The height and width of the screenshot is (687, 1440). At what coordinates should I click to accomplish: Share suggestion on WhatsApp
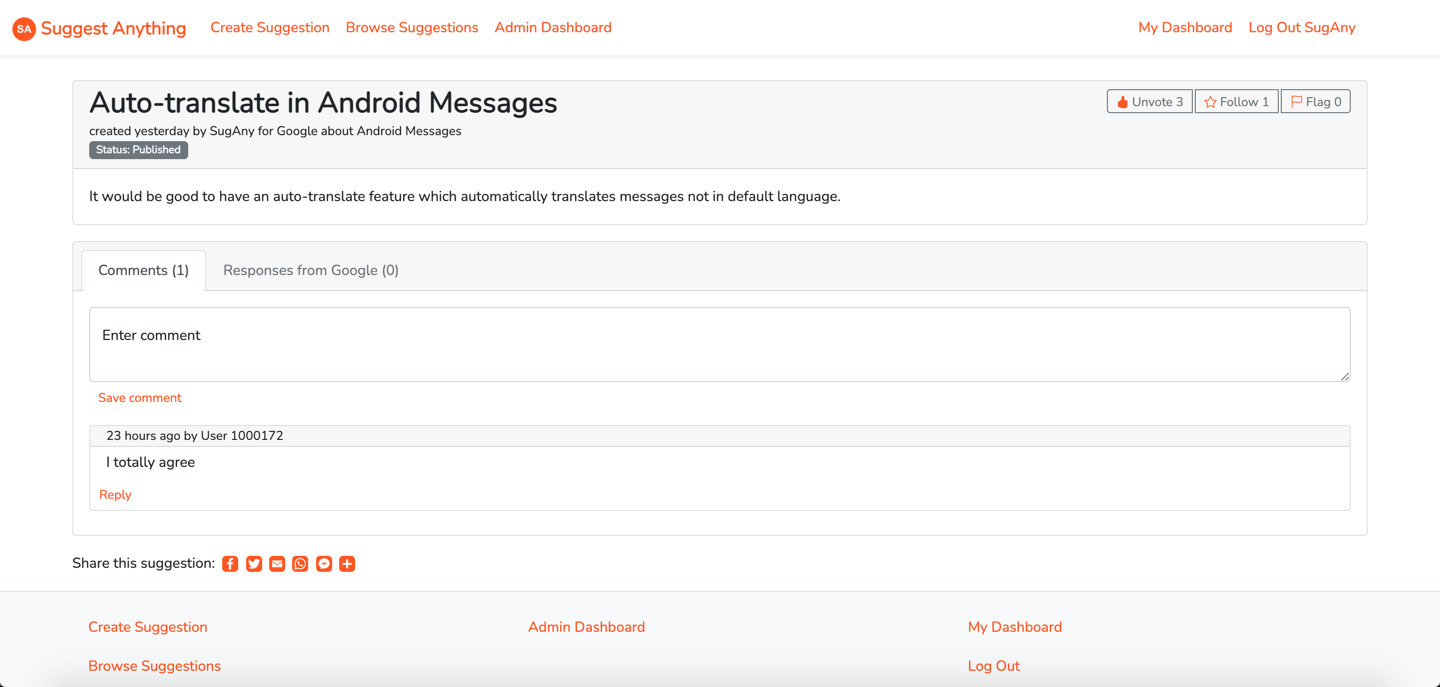(x=300, y=564)
